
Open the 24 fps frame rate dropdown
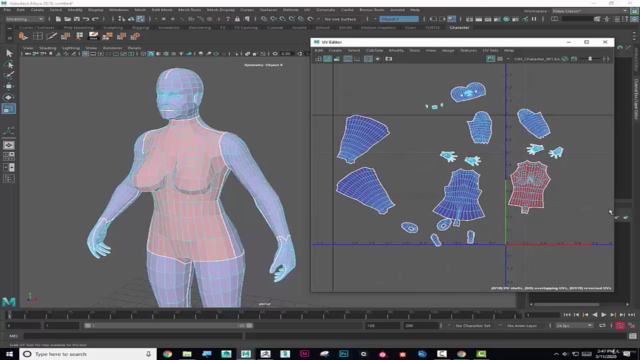(574, 326)
